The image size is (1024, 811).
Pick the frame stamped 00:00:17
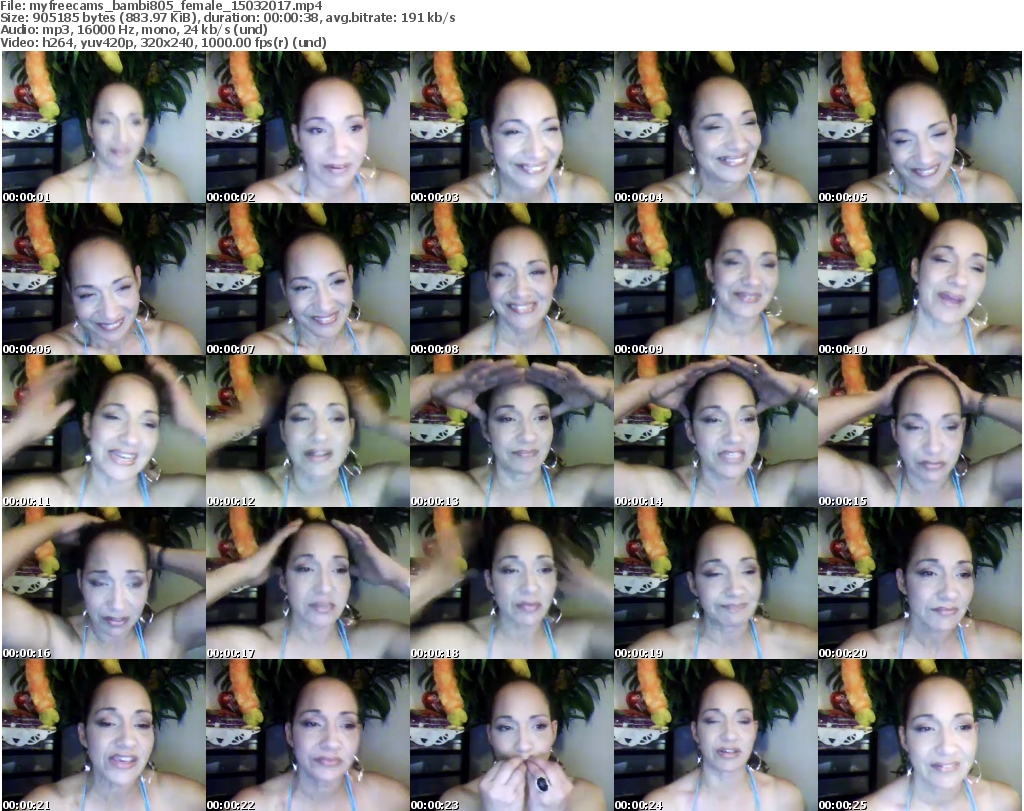308,584
